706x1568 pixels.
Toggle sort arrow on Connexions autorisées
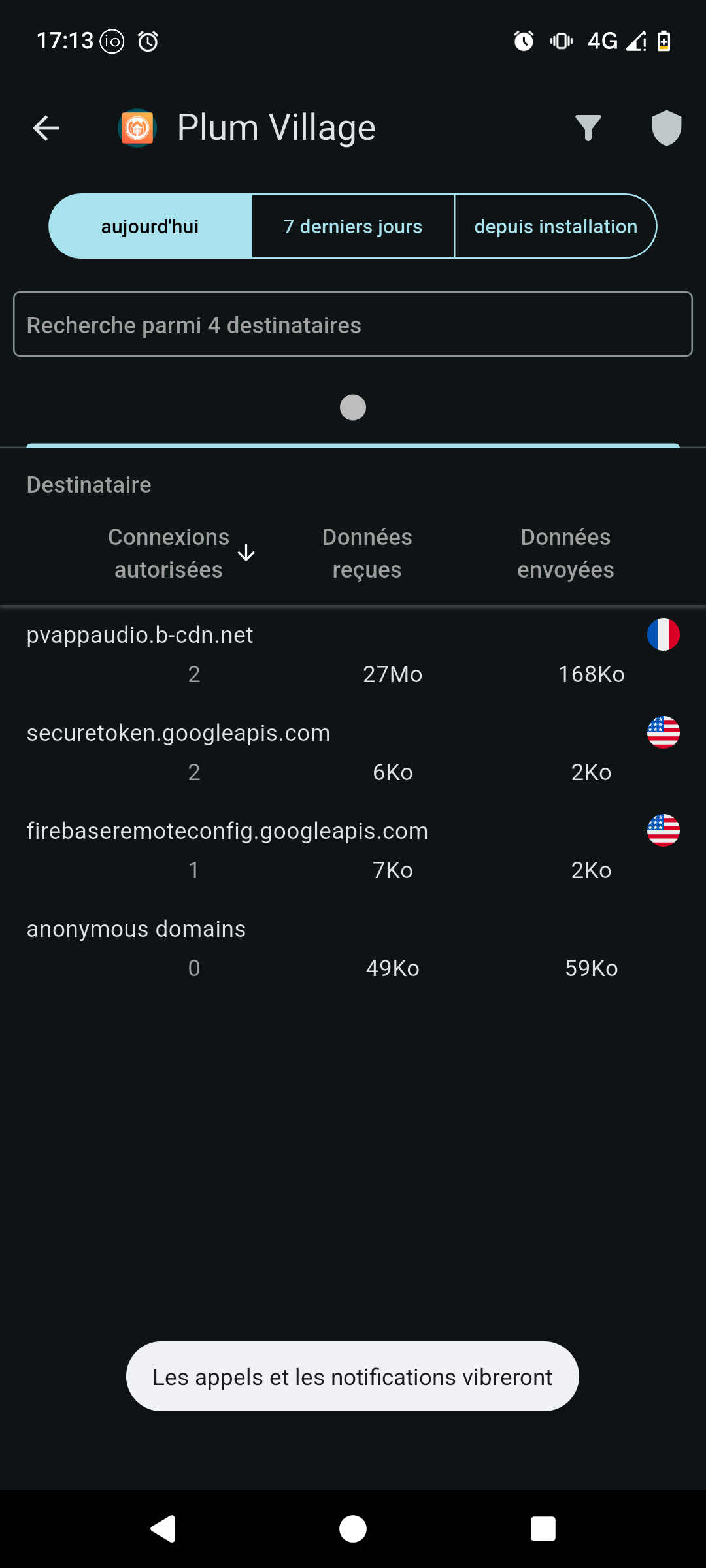click(246, 553)
